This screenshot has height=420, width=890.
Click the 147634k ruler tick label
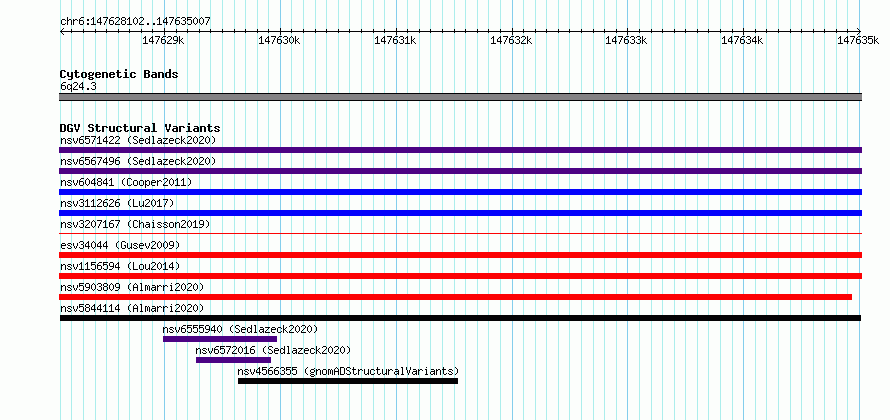click(742, 40)
